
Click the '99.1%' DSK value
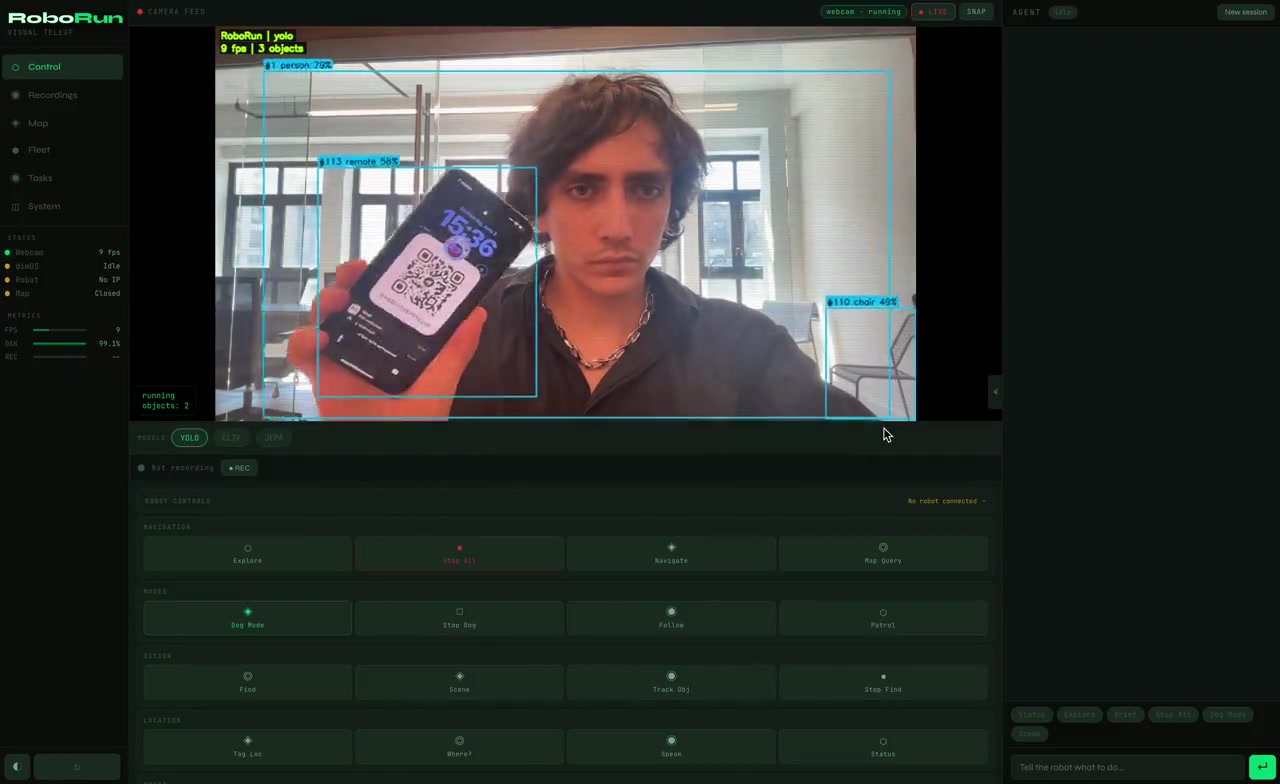109,344
